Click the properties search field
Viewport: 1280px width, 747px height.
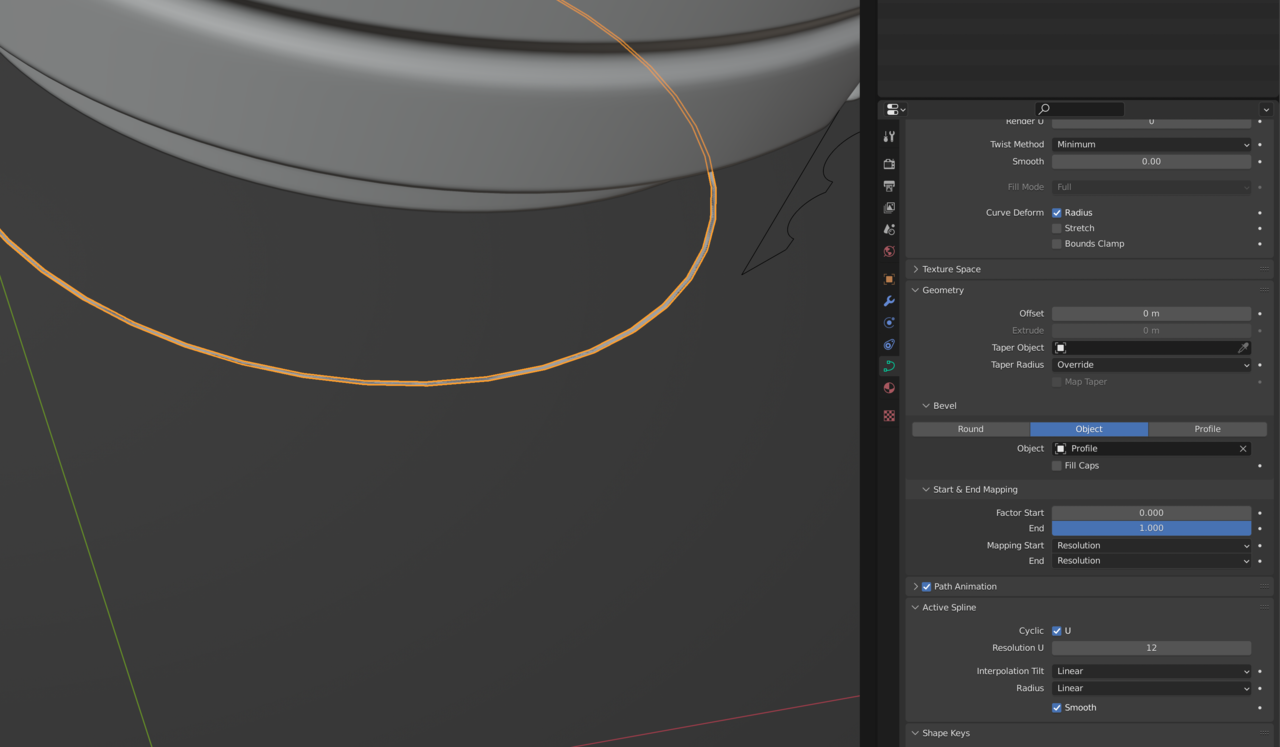pyautogui.click(x=1085, y=109)
